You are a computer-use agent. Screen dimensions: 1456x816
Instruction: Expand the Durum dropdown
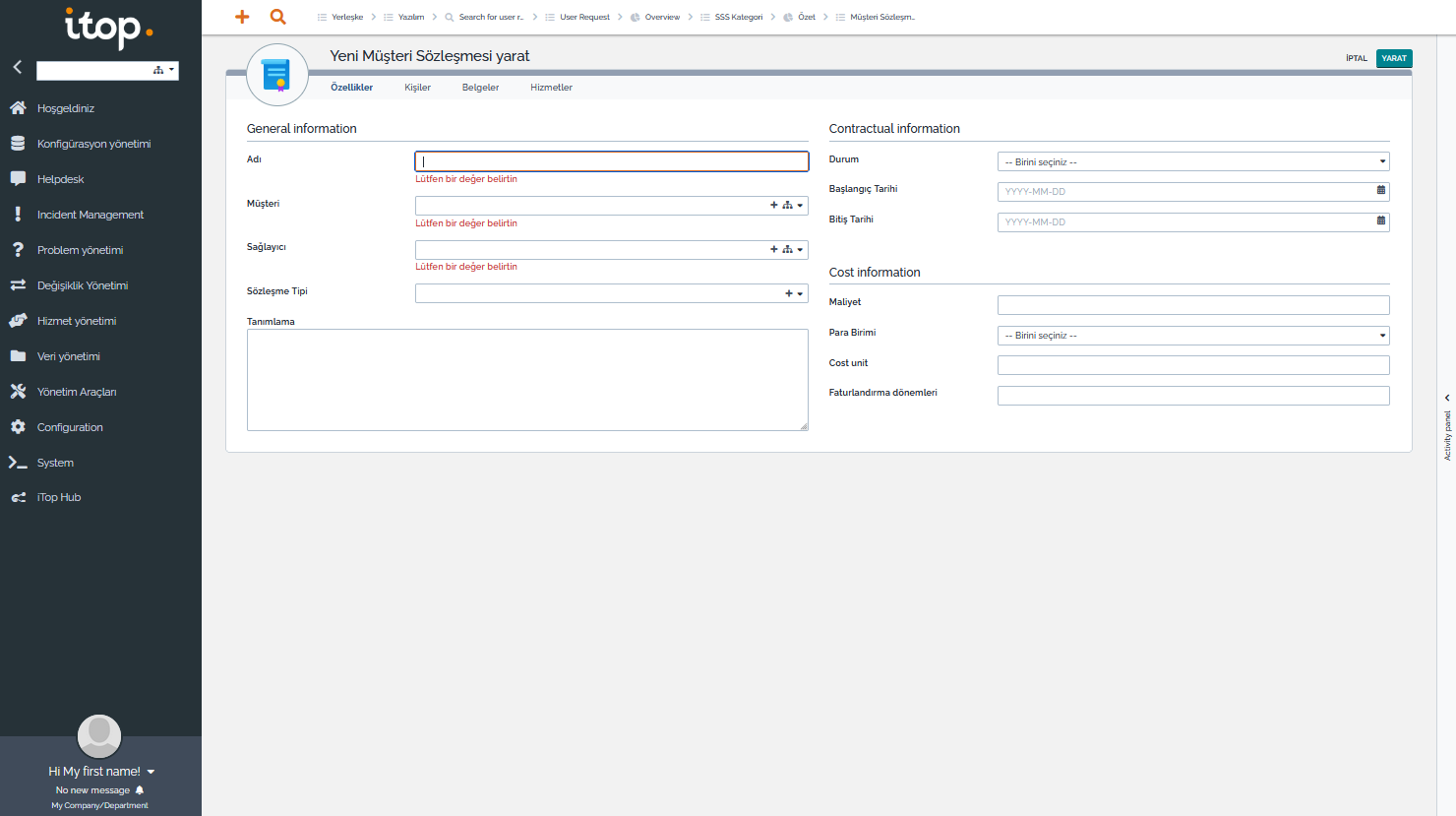coord(1192,161)
